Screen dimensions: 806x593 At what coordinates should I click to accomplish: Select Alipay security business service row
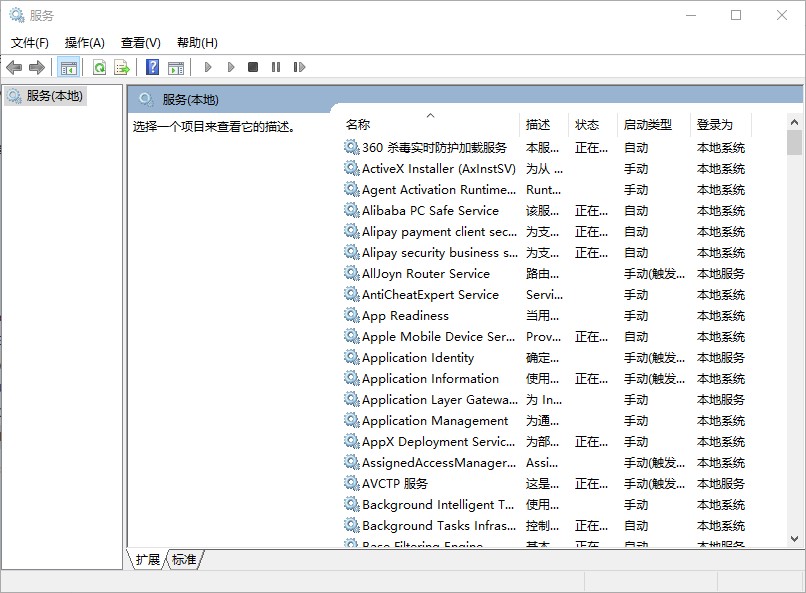point(545,253)
